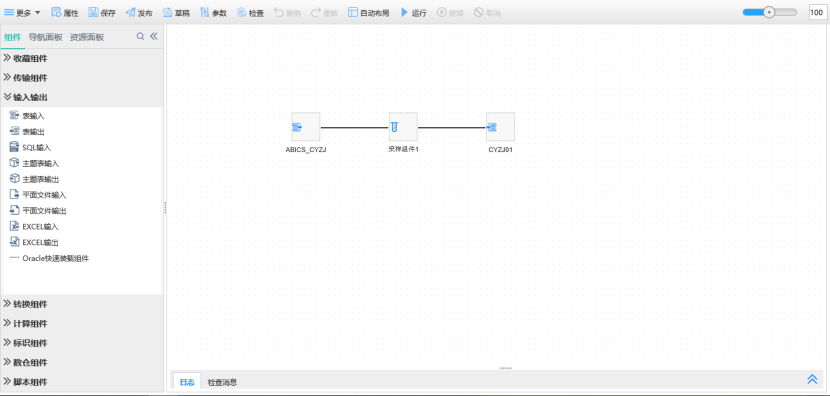This screenshot has width=830, height=396.
Task: Open the 更多 dropdown menu
Action: 22,13
